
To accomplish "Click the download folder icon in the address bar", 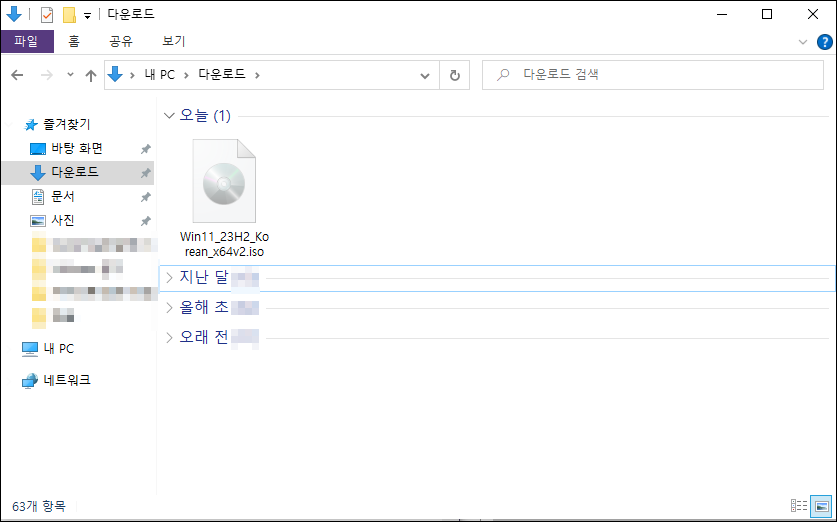I will coord(115,75).
